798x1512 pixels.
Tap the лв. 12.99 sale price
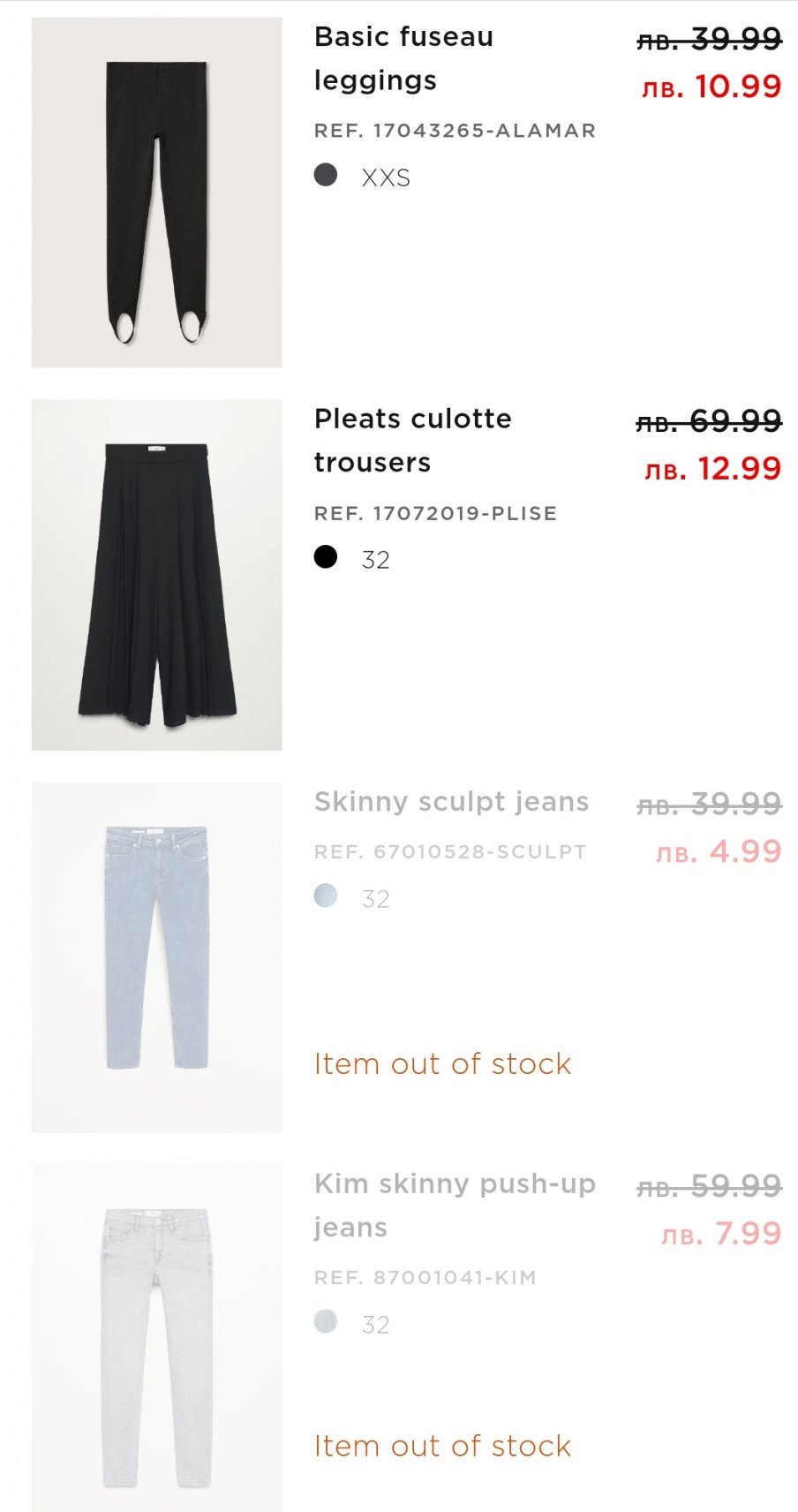[712, 469]
